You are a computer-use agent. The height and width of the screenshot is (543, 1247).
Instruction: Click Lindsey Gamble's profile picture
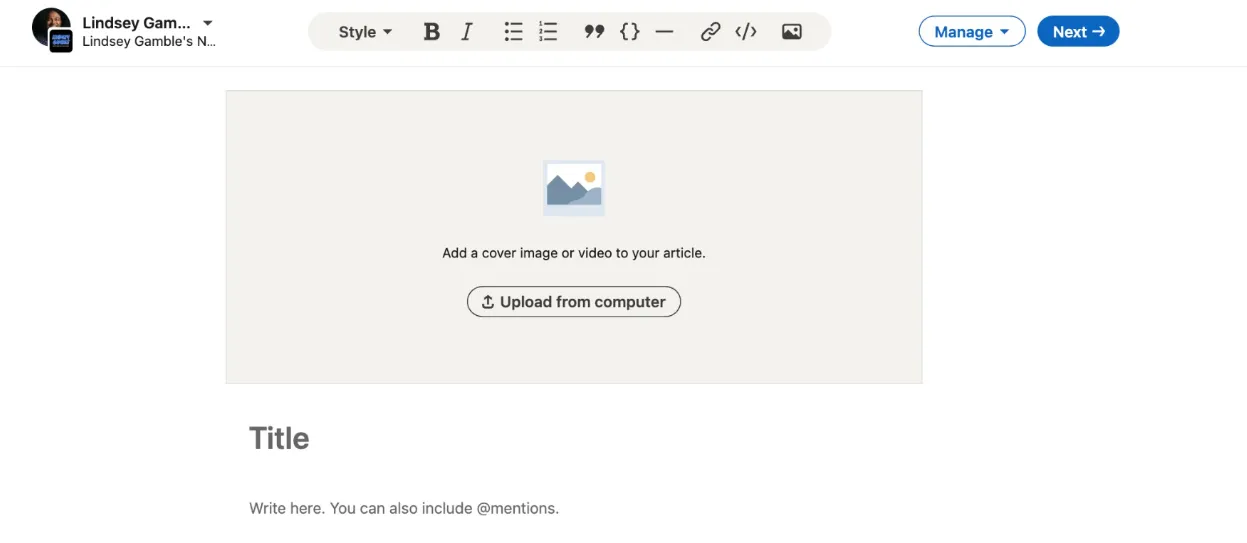tap(50, 26)
